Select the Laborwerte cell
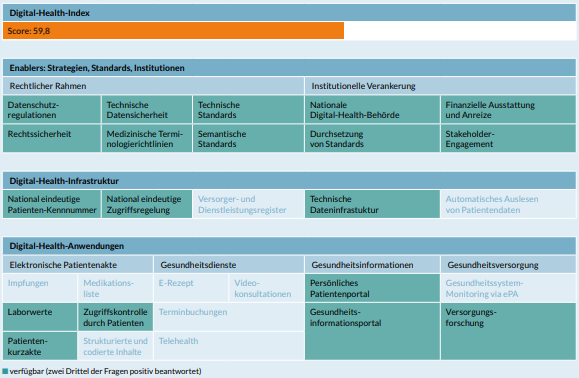 pos(40,317)
